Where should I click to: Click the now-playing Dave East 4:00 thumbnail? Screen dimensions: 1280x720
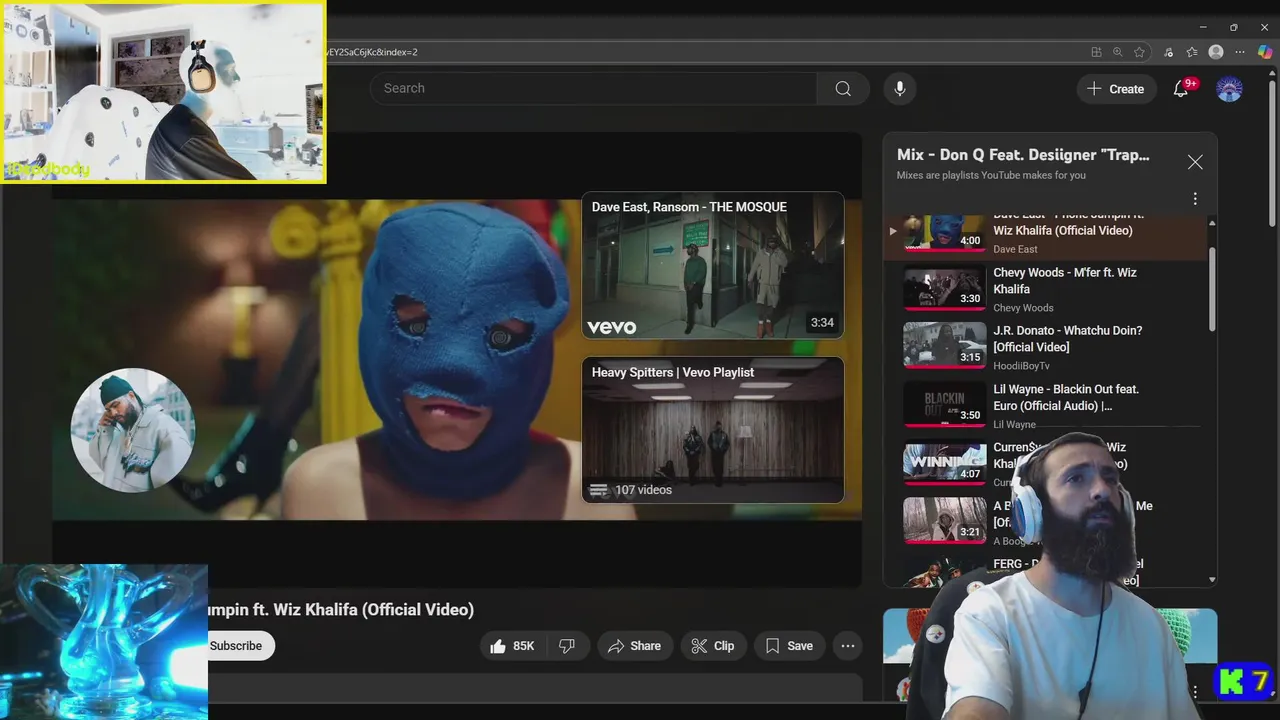[945, 233]
